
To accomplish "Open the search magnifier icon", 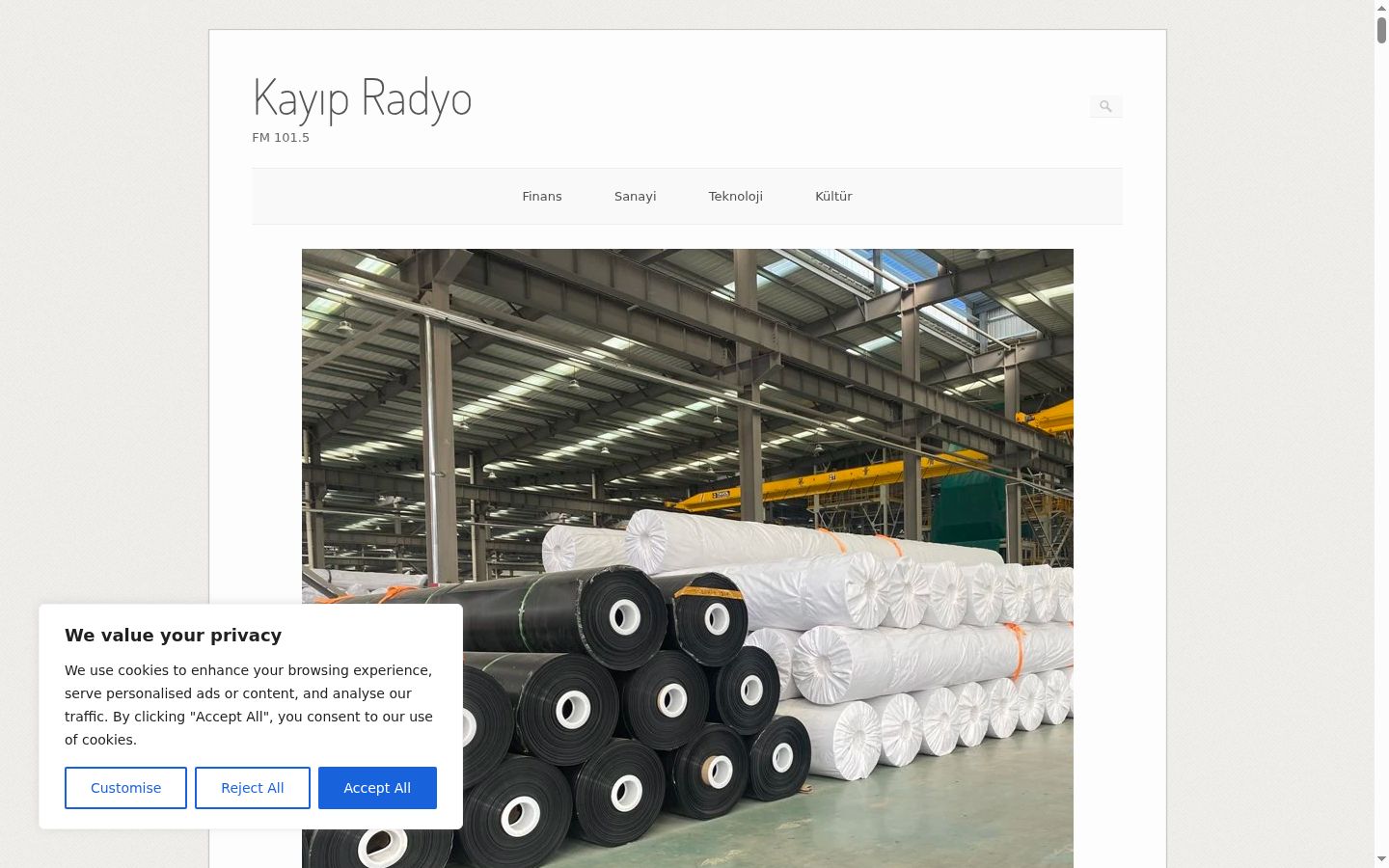I will pyautogui.click(x=1105, y=106).
